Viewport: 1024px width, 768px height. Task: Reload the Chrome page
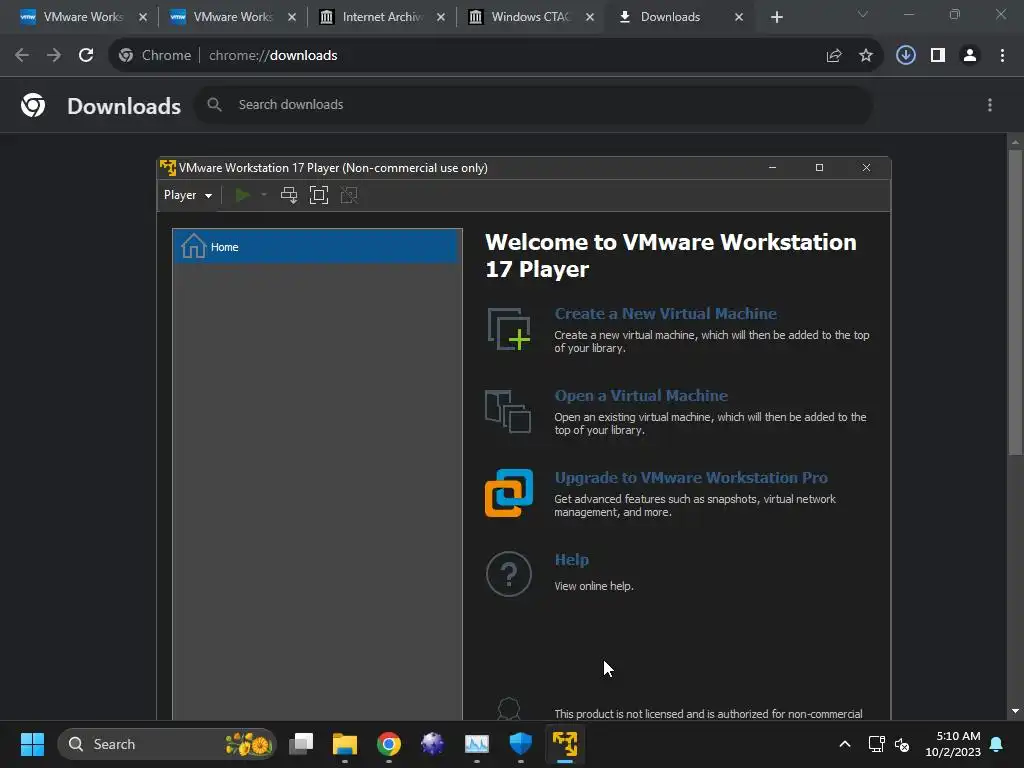click(x=86, y=56)
